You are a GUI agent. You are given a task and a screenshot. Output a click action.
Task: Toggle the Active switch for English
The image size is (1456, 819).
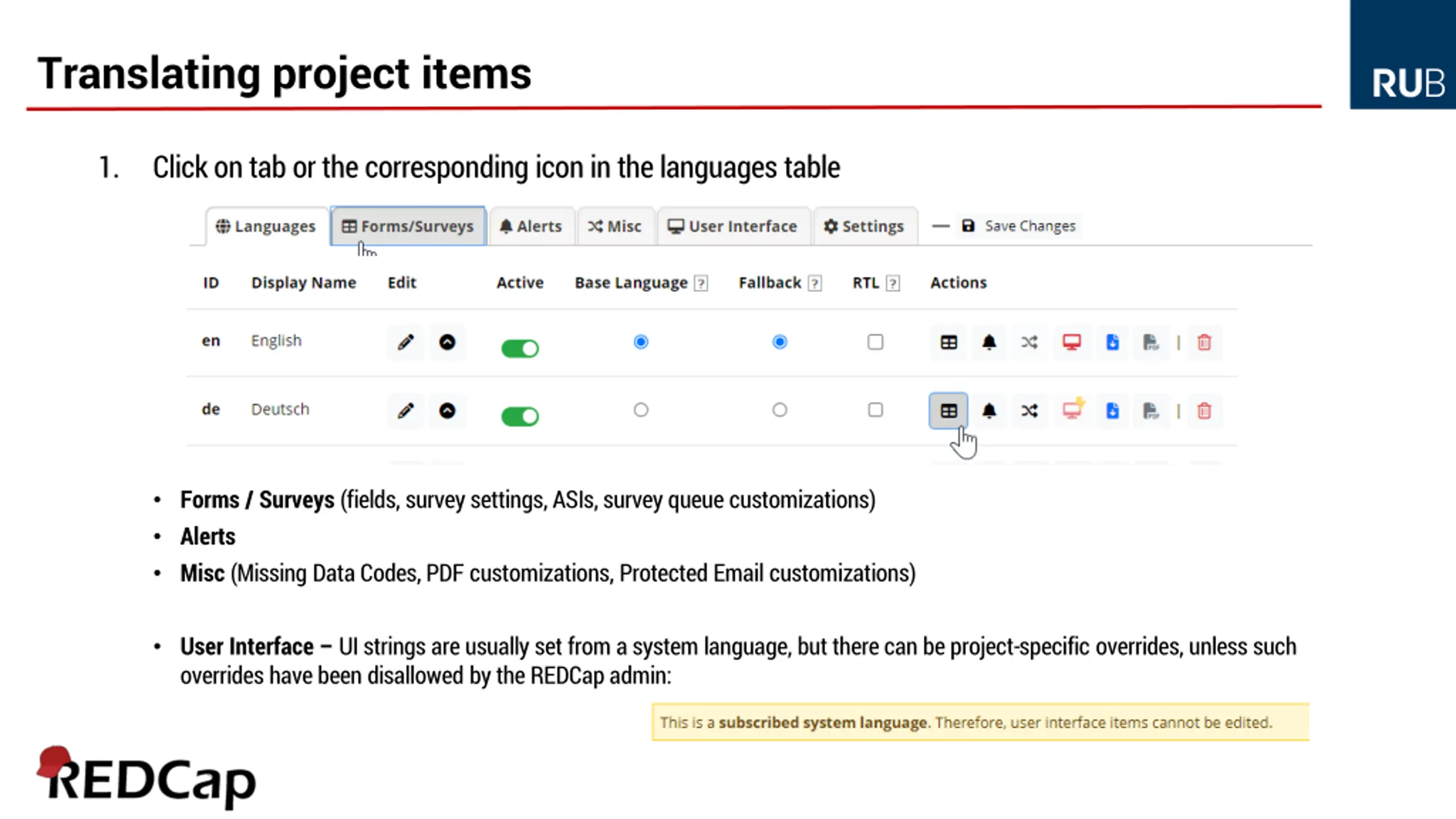point(520,348)
